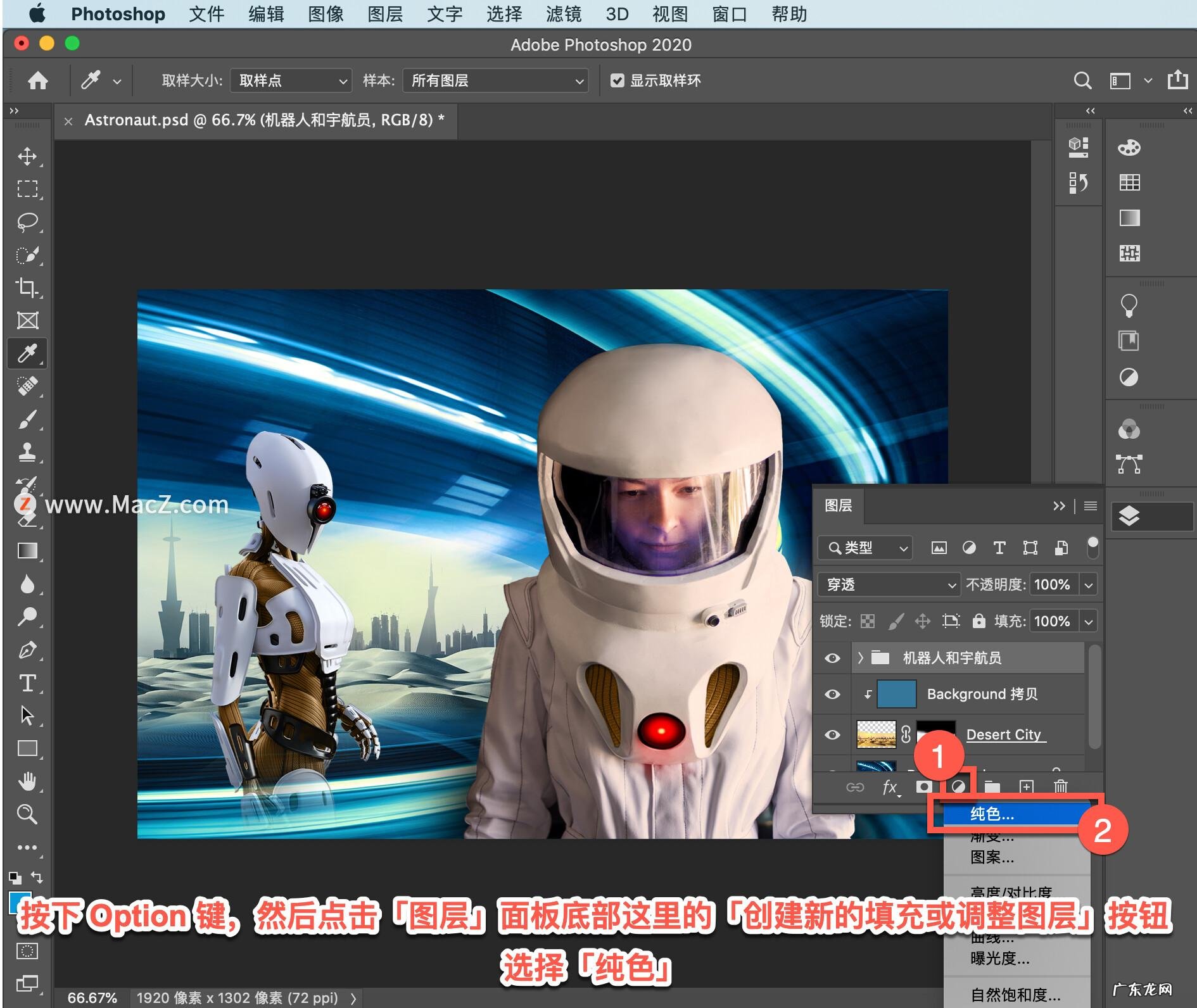
Task: Hide the Background 拷贝 layer
Action: tap(832, 694)
